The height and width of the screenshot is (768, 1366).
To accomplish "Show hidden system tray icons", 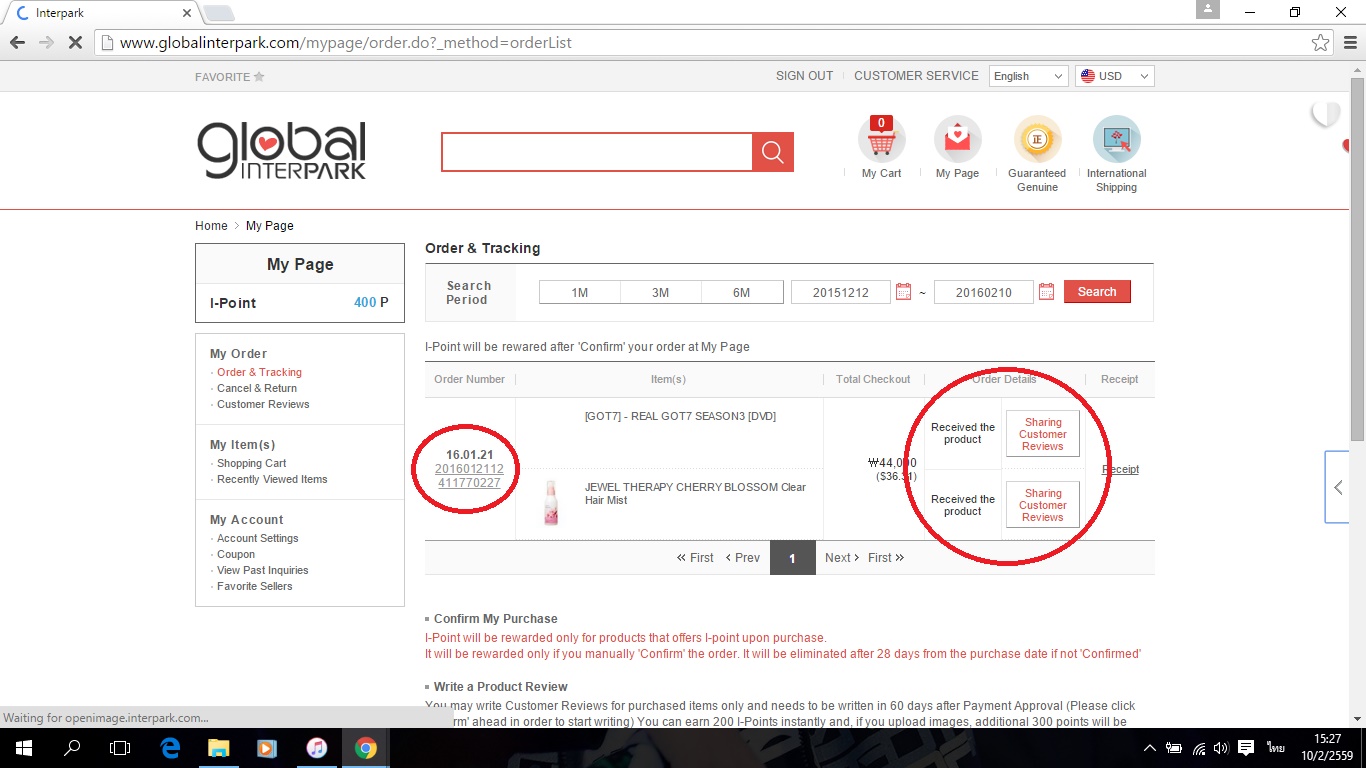I will click(x=1150, y=748).
